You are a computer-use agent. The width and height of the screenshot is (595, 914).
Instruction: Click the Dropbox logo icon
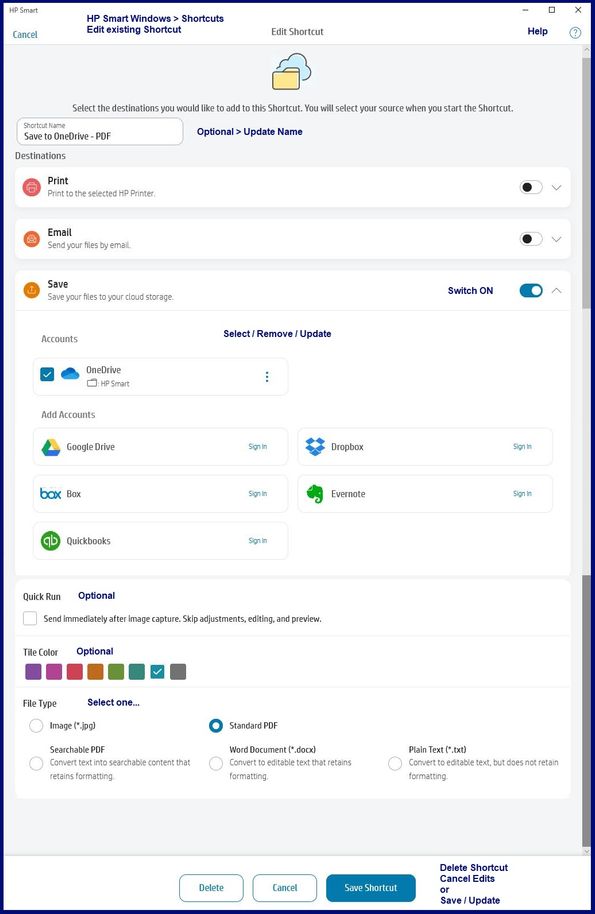tap(315, 447)
